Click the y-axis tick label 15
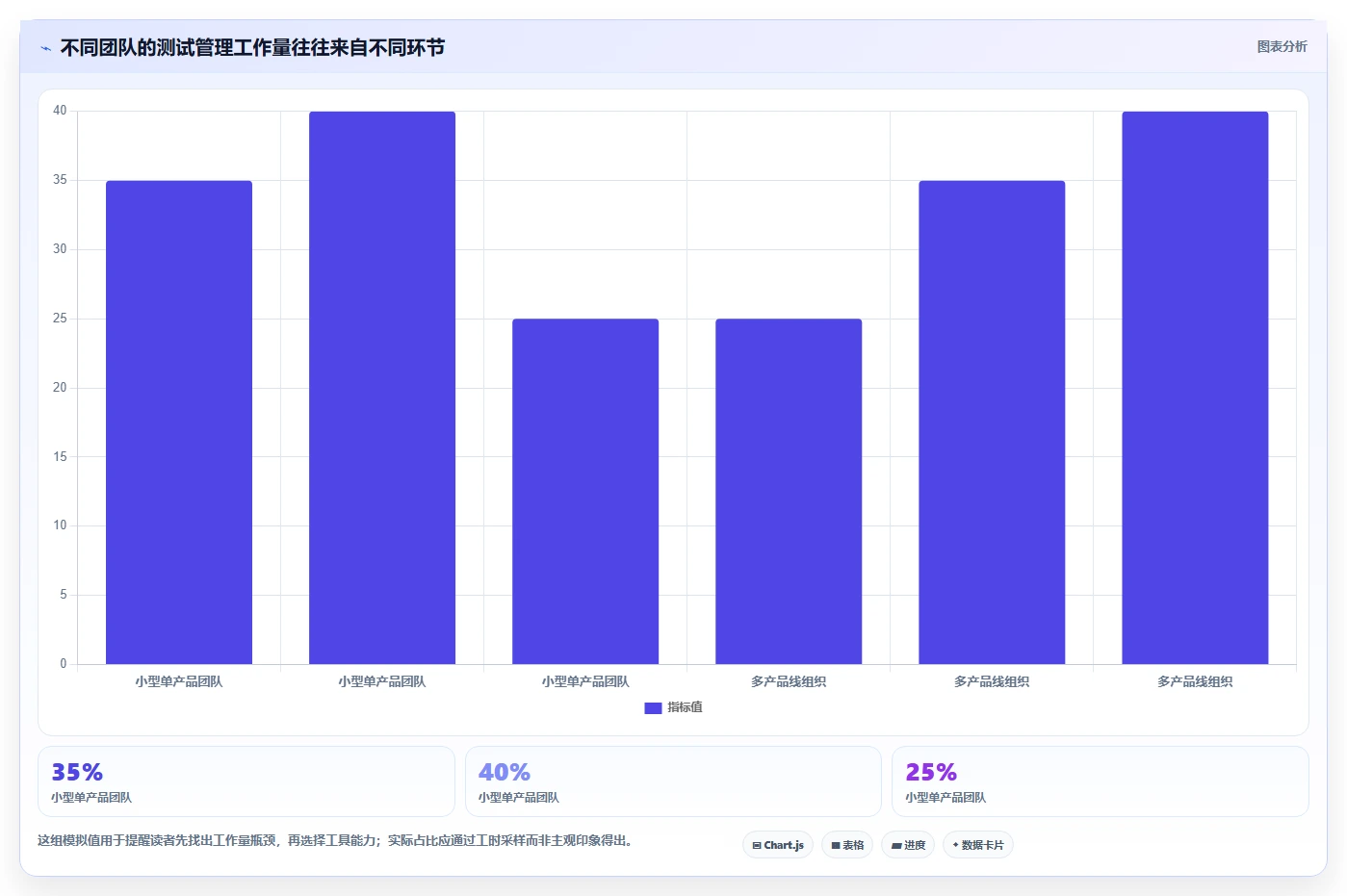The width and height of the screenshot is (1347, 896). (x=60, y=457)
